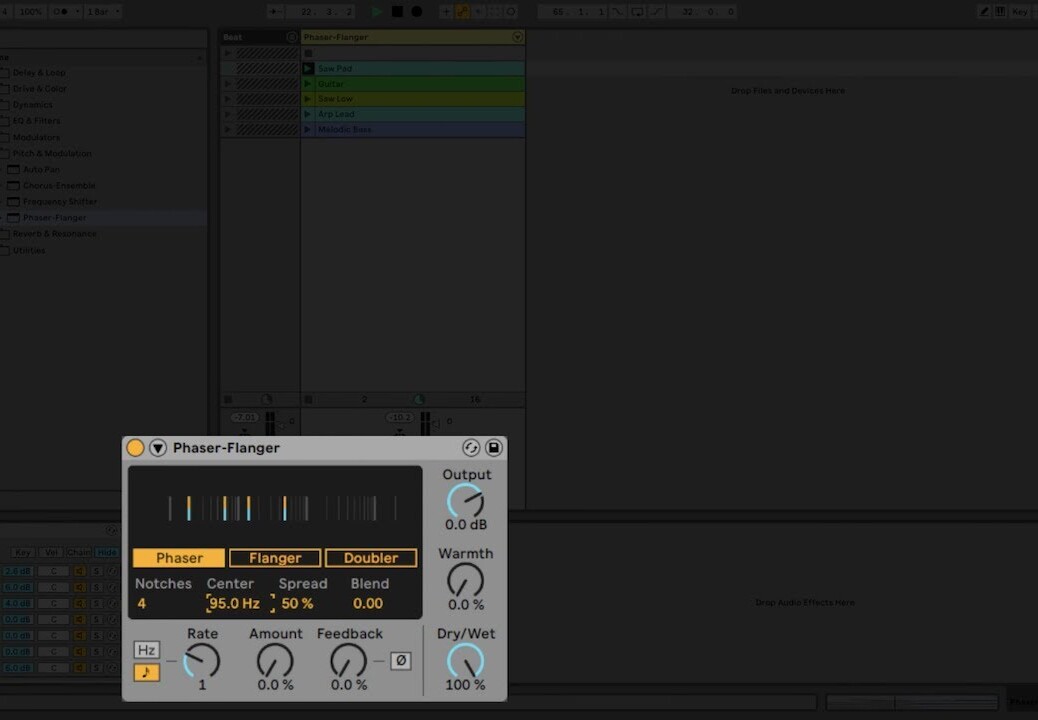The image size is (1038, 720).
Task: Solo the chain in the 4.0 dB row
Action: click(x=96, y=604)
